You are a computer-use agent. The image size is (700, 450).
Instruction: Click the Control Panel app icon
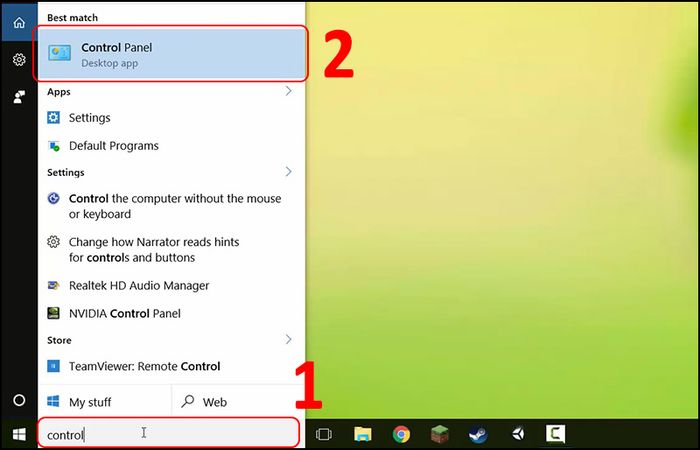click(59, 54)
